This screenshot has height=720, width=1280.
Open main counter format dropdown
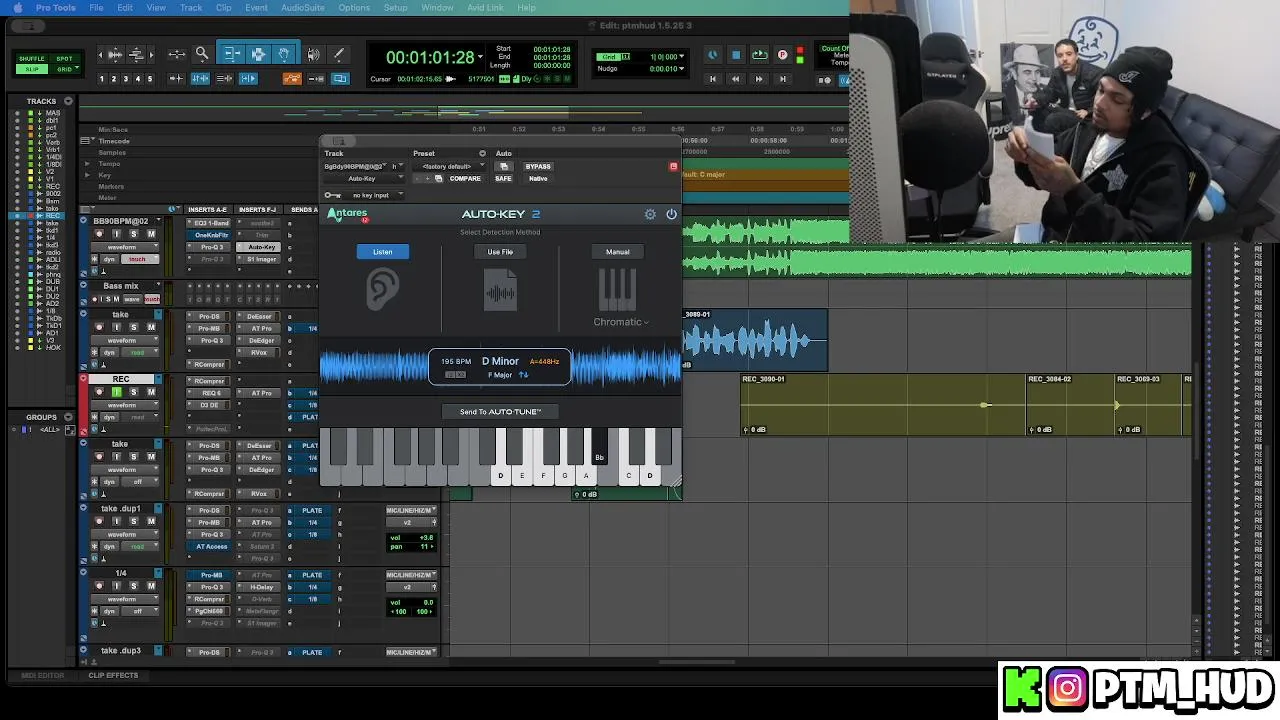point(481,57)
